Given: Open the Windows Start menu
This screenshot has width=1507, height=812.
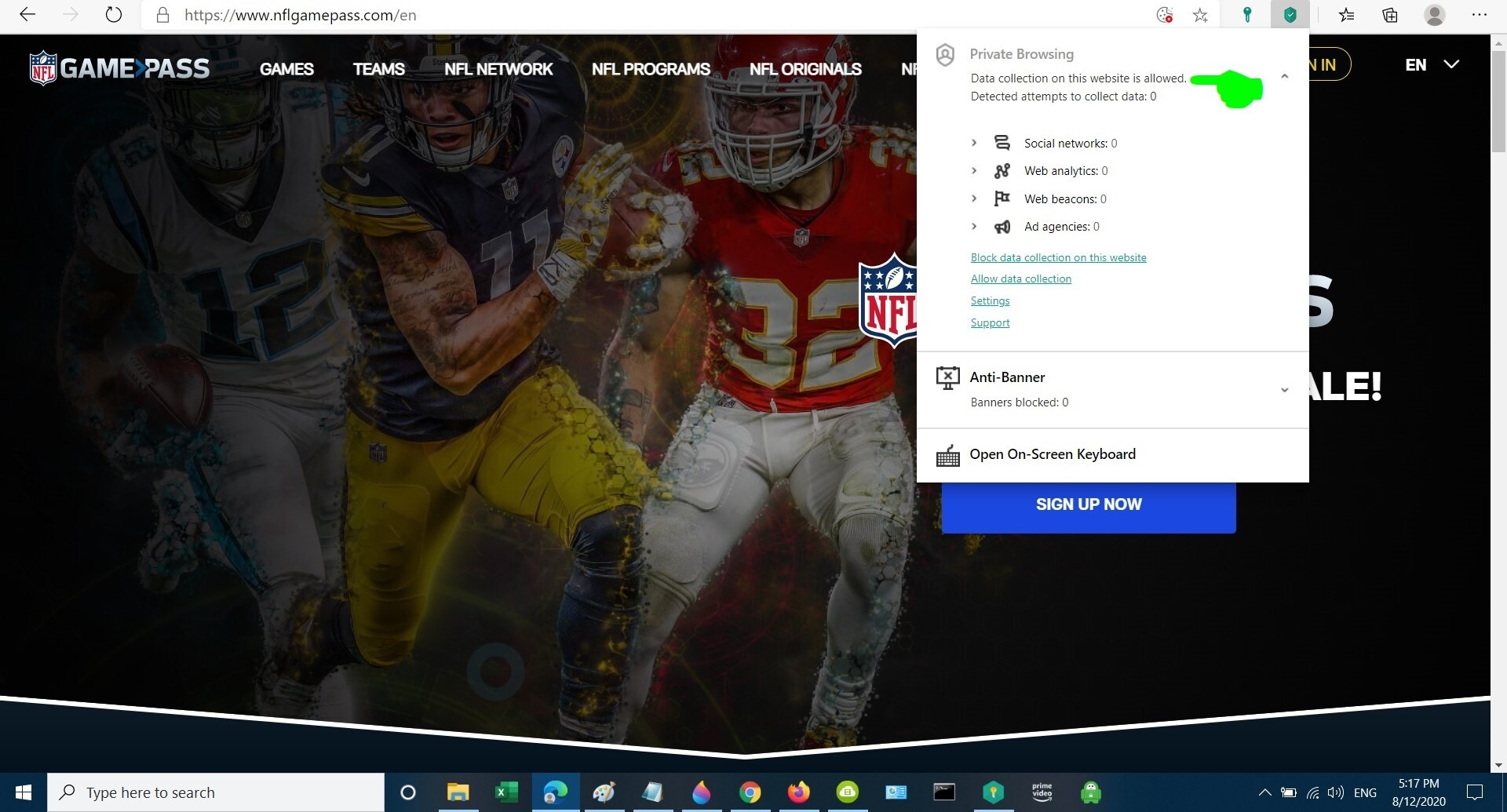Looking at the screenshot, I should [24, 792].
